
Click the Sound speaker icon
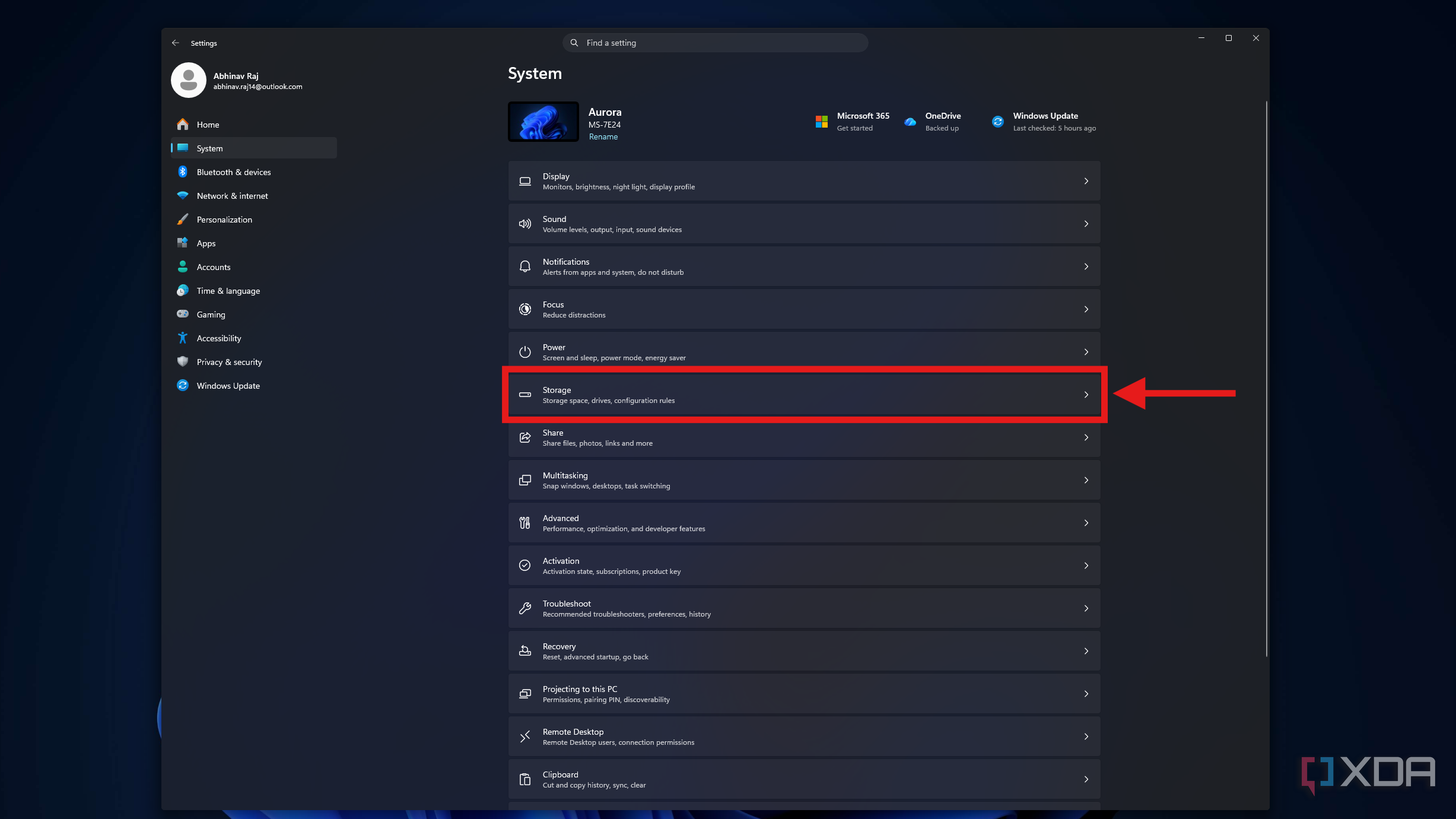click(525, 224)
